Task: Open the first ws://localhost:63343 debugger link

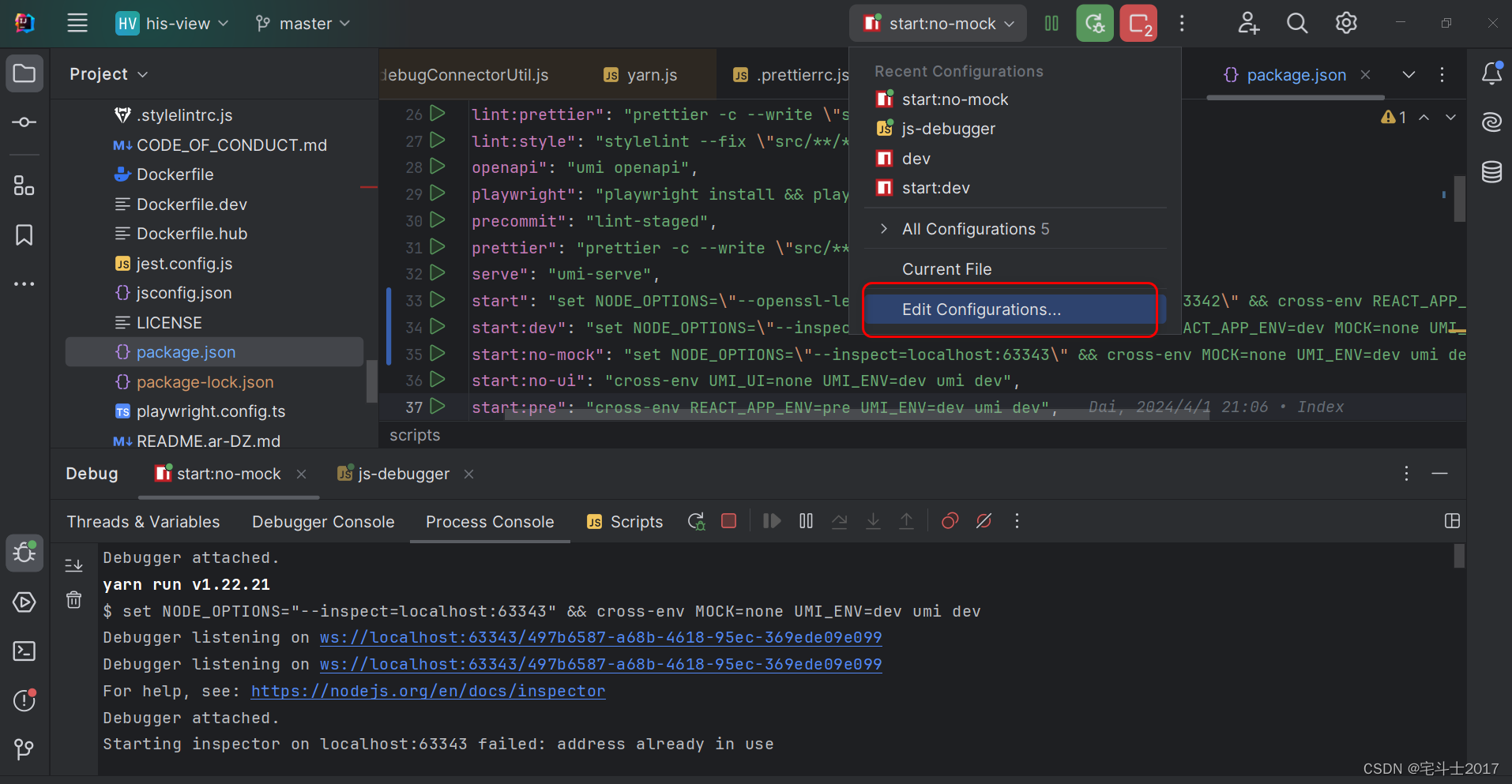Action: 600,637
